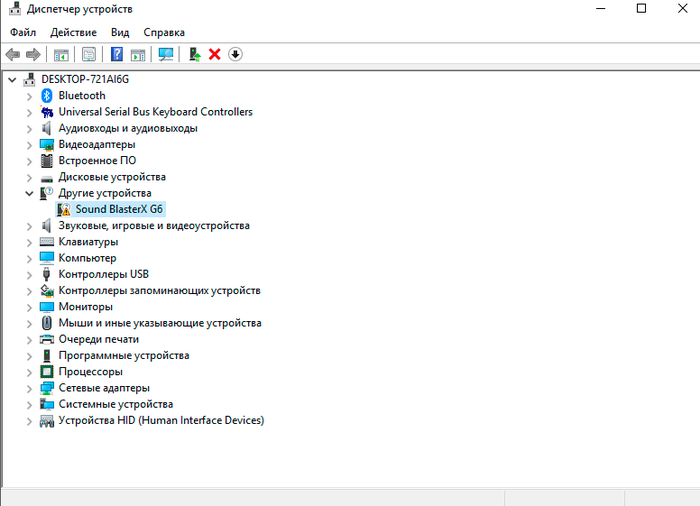Expand Universal Serial Bus Keyboard Controllers

click(29, 113)
